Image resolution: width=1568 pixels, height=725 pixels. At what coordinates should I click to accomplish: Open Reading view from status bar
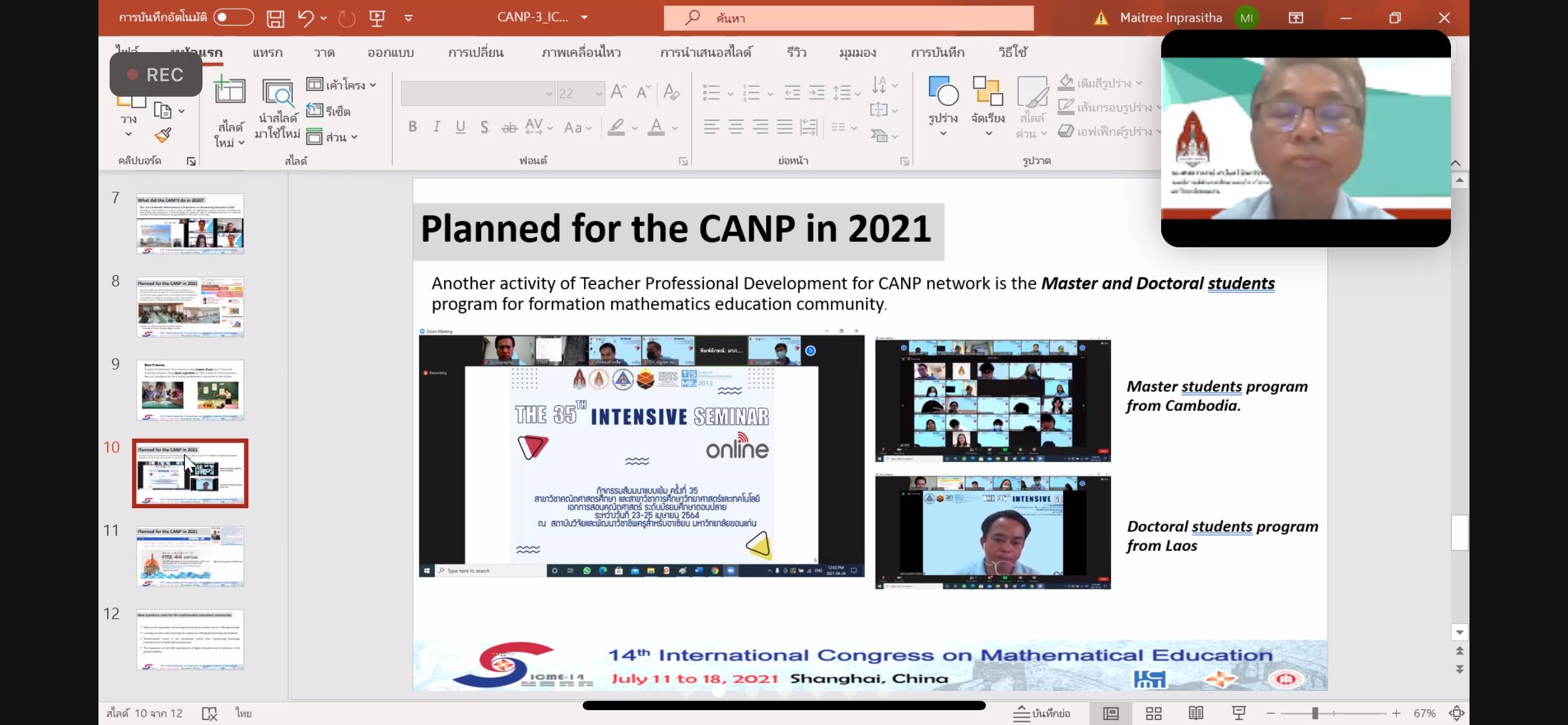pyautogui.click(x=1196, y=713)
